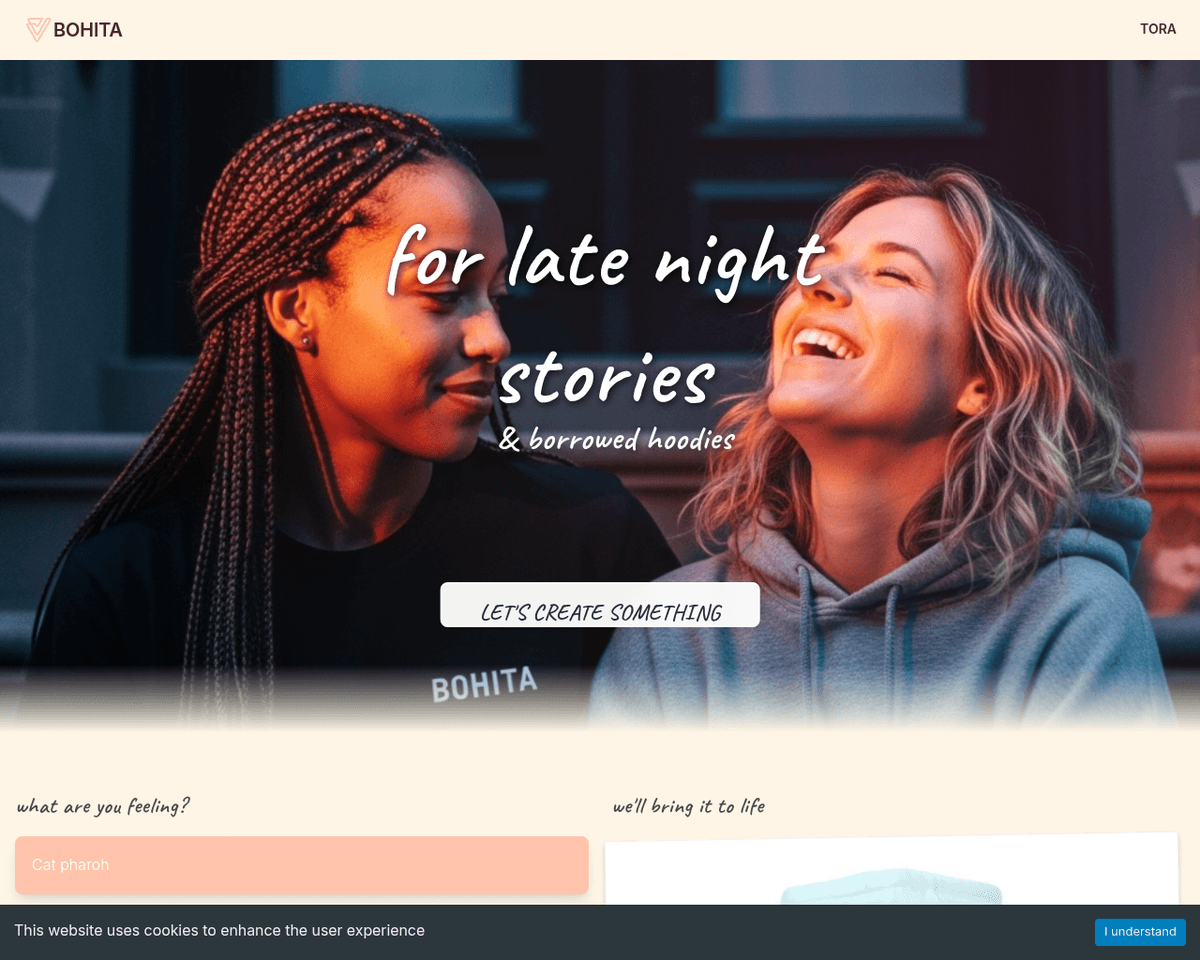The image size is (1200, 960).
Task: Select the light blue product preview image
Action: click(890, 890)
